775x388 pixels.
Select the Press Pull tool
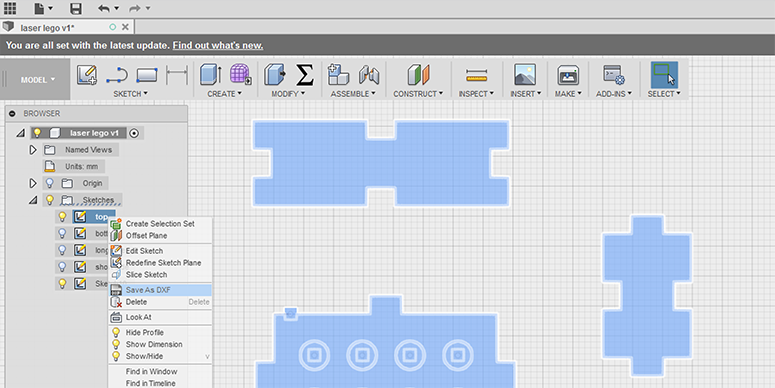pyautogui.click(x=275, y=75)
